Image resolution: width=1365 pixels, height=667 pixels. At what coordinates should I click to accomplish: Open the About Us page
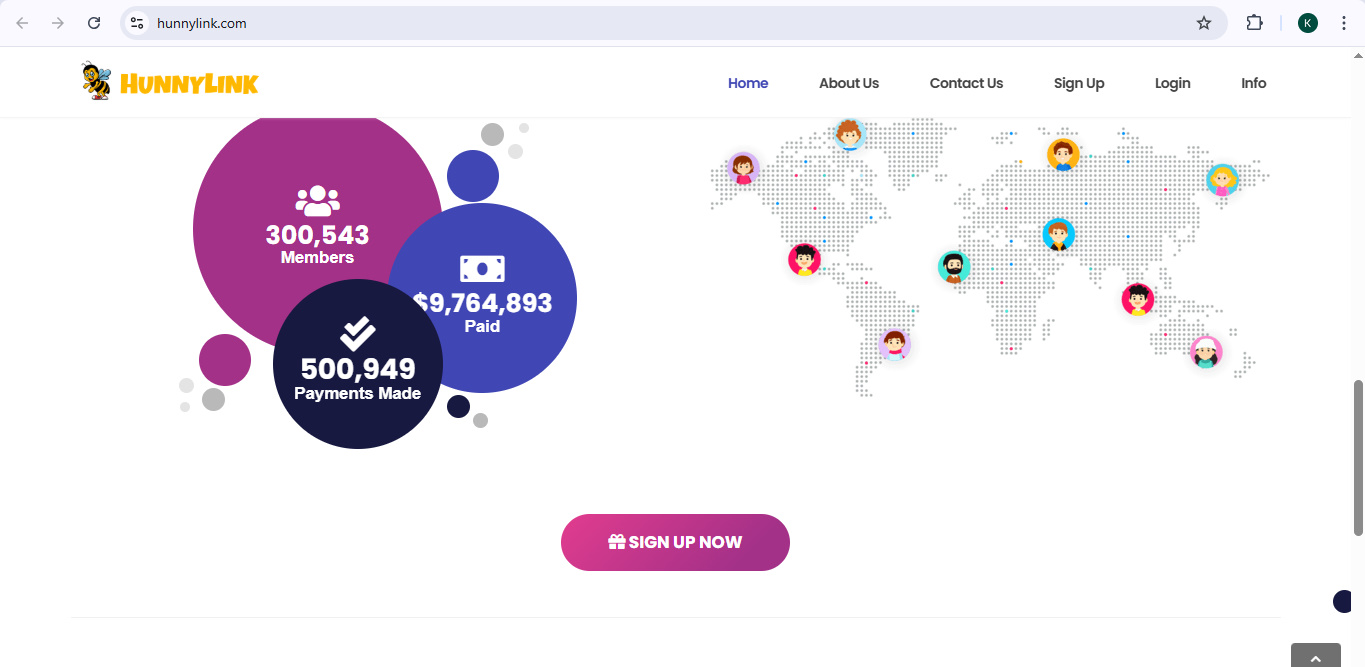coord(849,83)
